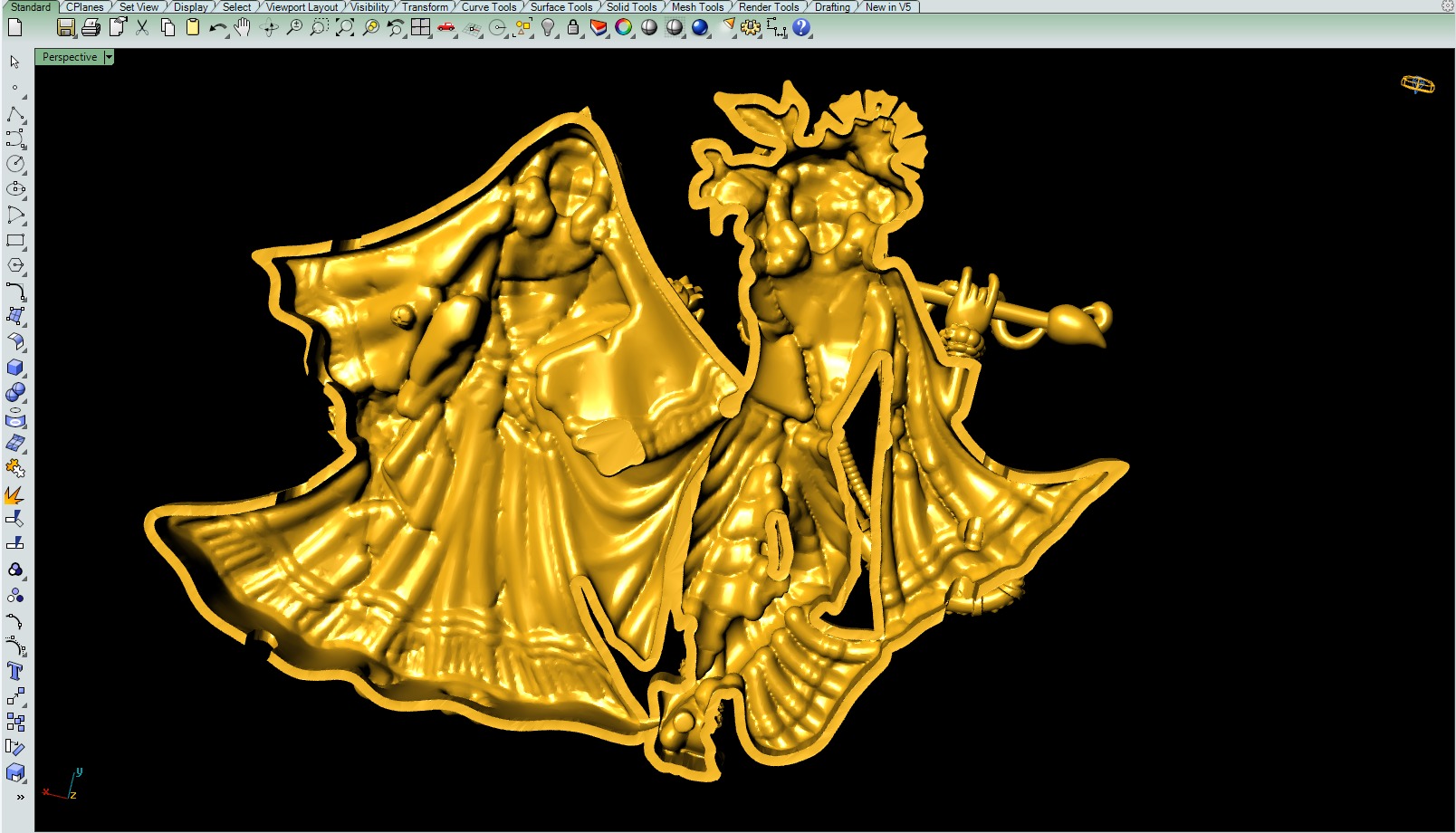
Task: Choose the Polygon hexagon tool
Action: [x=15, y=265]
